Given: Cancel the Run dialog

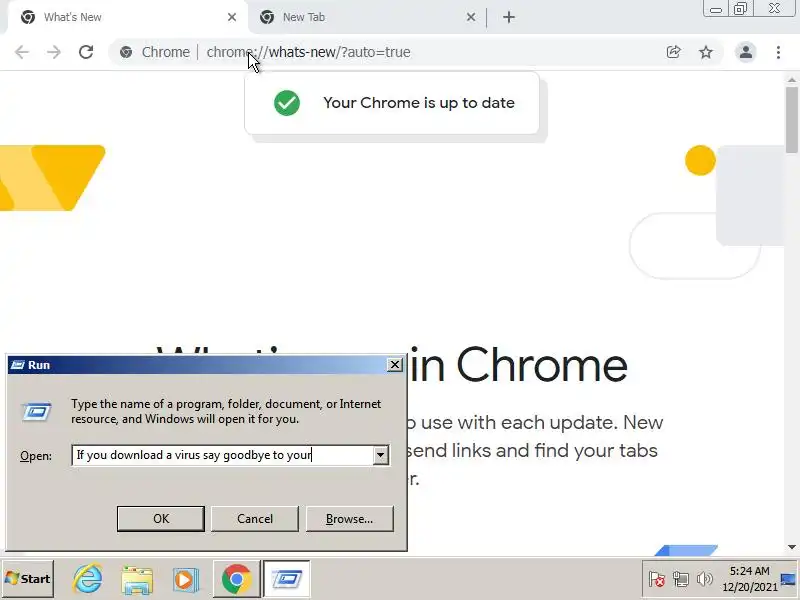Looking at the screenshot, I should pos(255,519).
